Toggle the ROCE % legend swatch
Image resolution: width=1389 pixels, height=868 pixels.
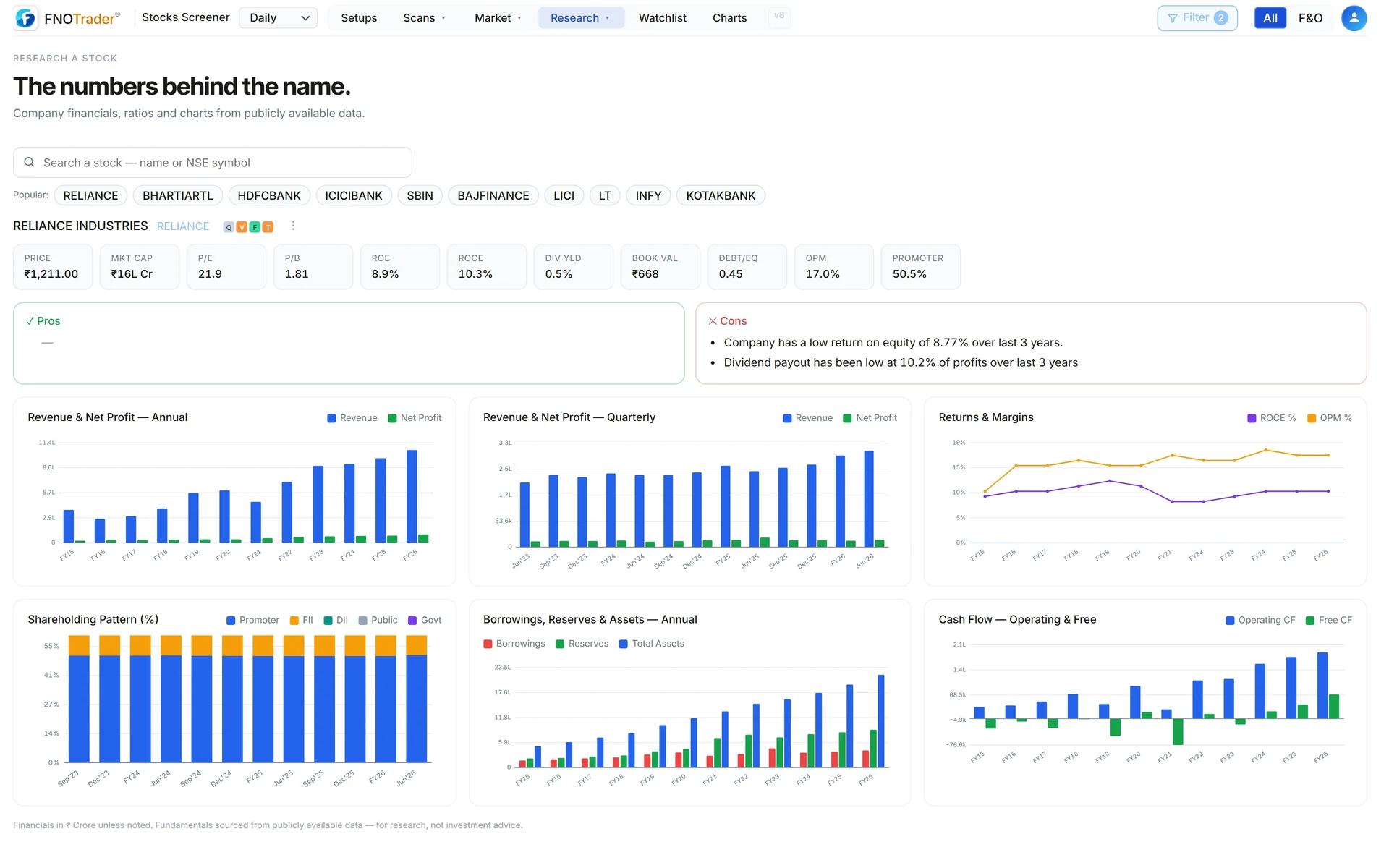(1252, 418)
